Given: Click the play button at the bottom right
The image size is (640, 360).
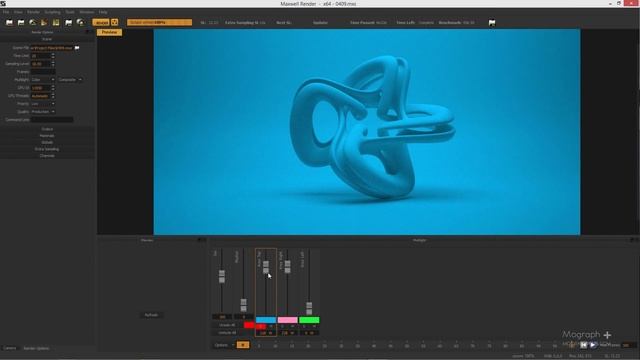Looking at the screenshot, I should click(593, 345).
